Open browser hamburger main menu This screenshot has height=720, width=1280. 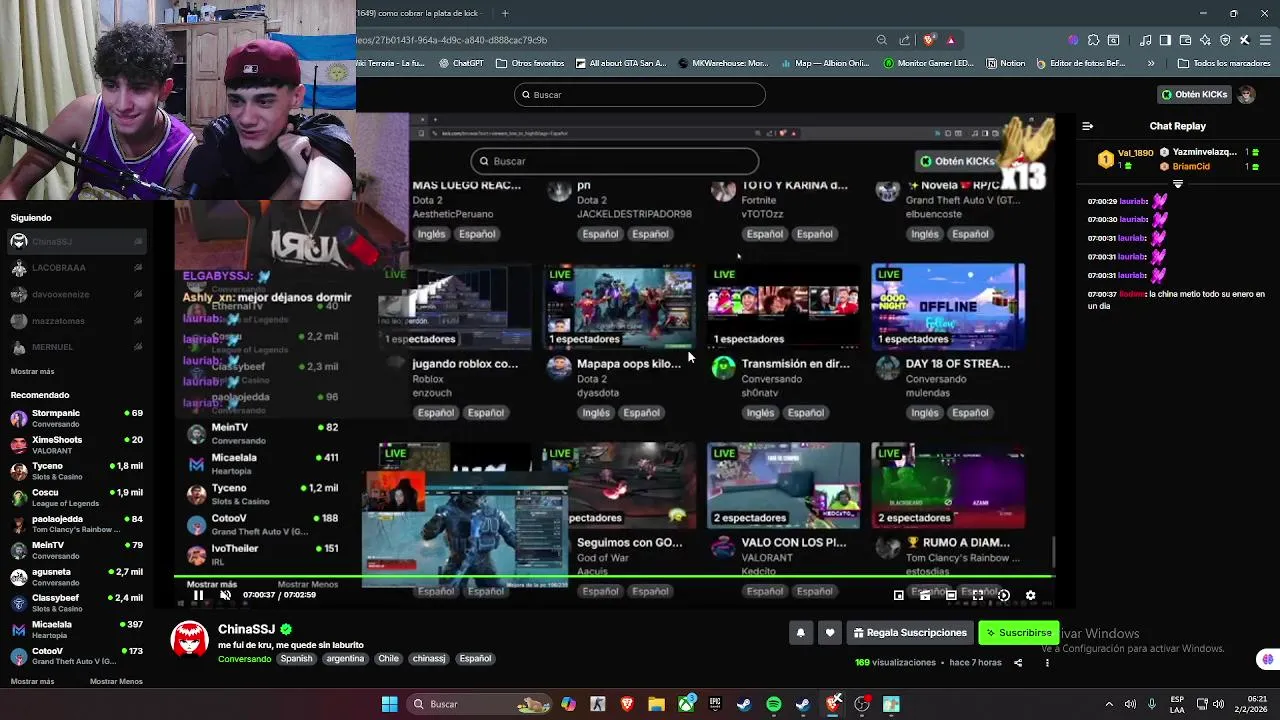point(1265,40)
